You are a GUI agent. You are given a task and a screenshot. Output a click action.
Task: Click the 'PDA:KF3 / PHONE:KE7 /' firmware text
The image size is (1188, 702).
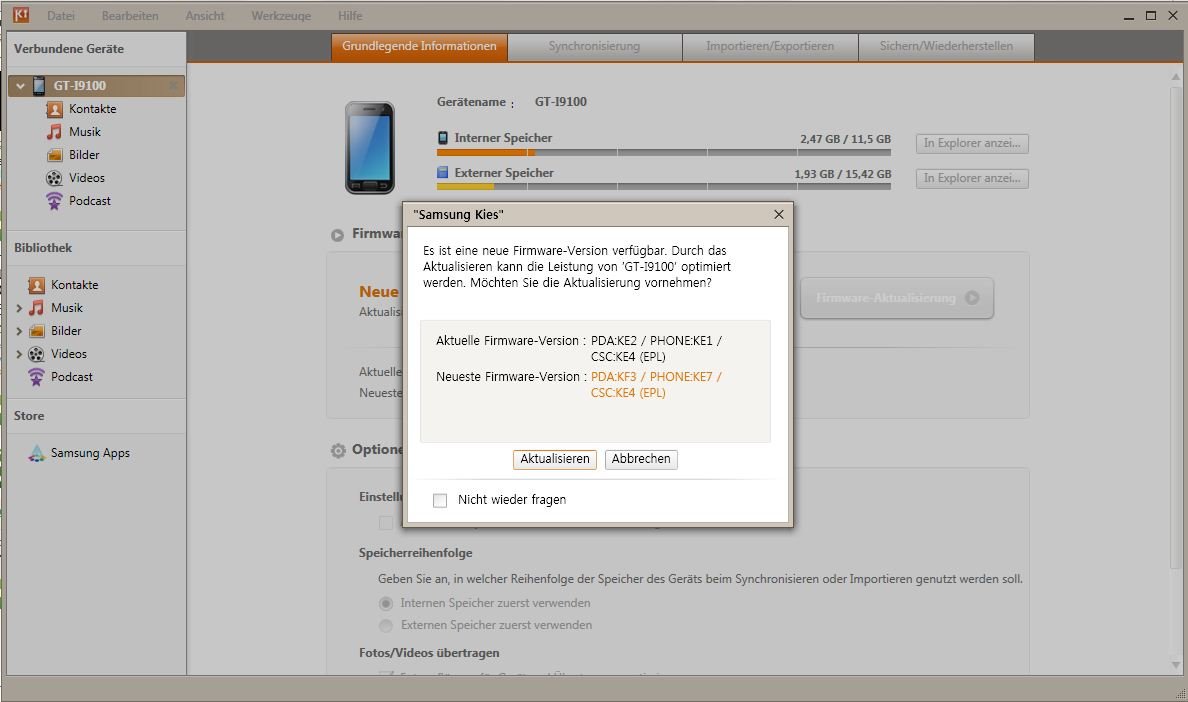click(656, 377)
